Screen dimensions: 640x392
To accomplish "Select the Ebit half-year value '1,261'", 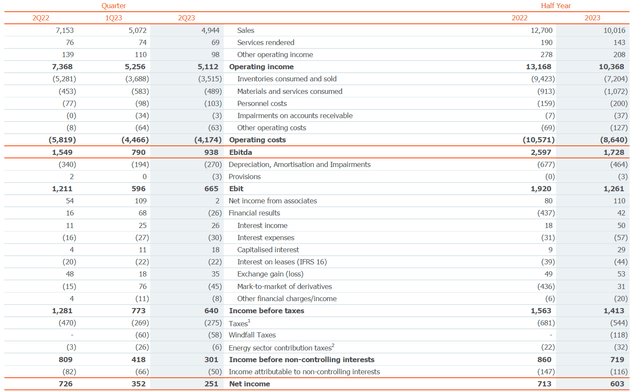I will 614,189.
